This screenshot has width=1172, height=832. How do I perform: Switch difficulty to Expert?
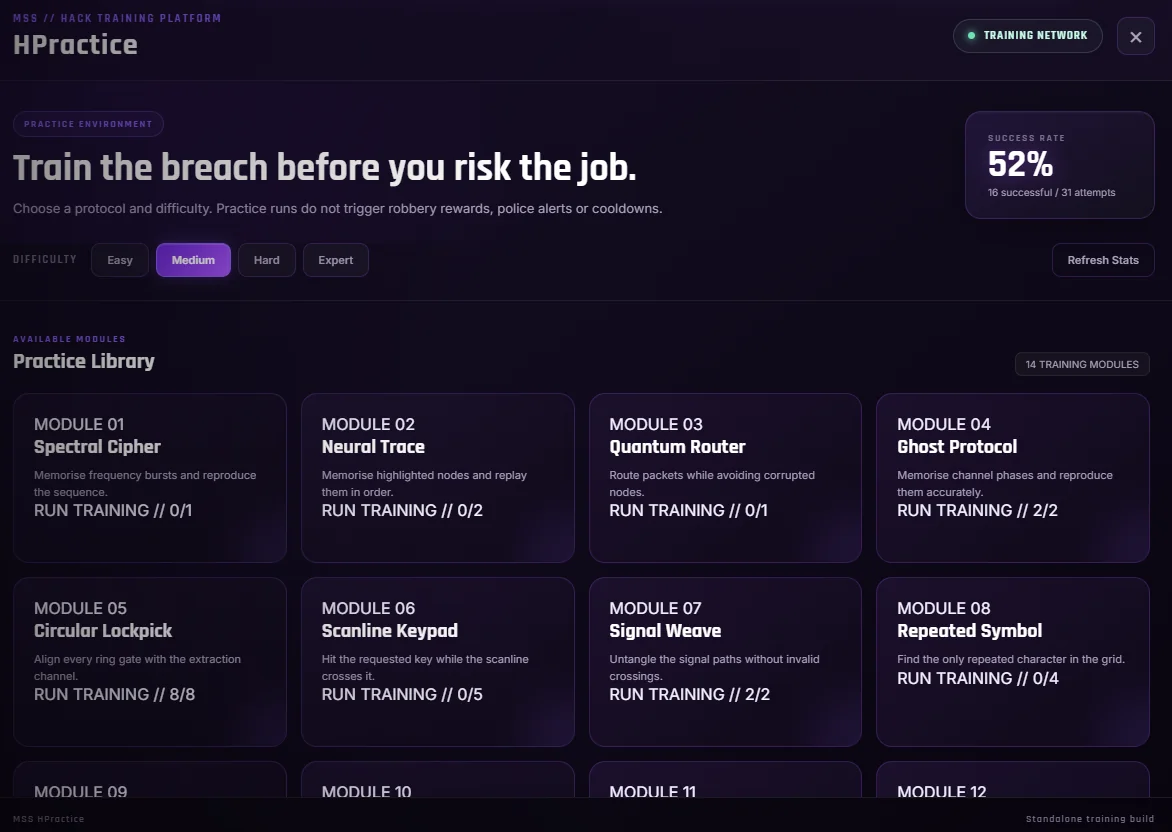click(336, 260)
